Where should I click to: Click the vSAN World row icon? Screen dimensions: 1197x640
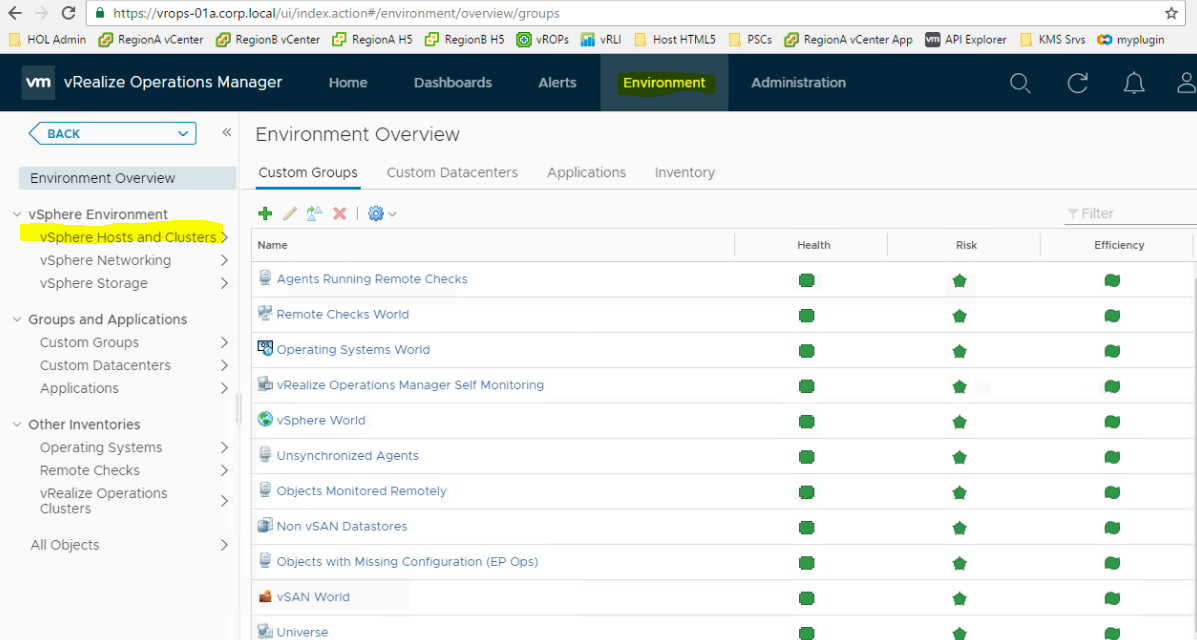(x=265, y=596)
